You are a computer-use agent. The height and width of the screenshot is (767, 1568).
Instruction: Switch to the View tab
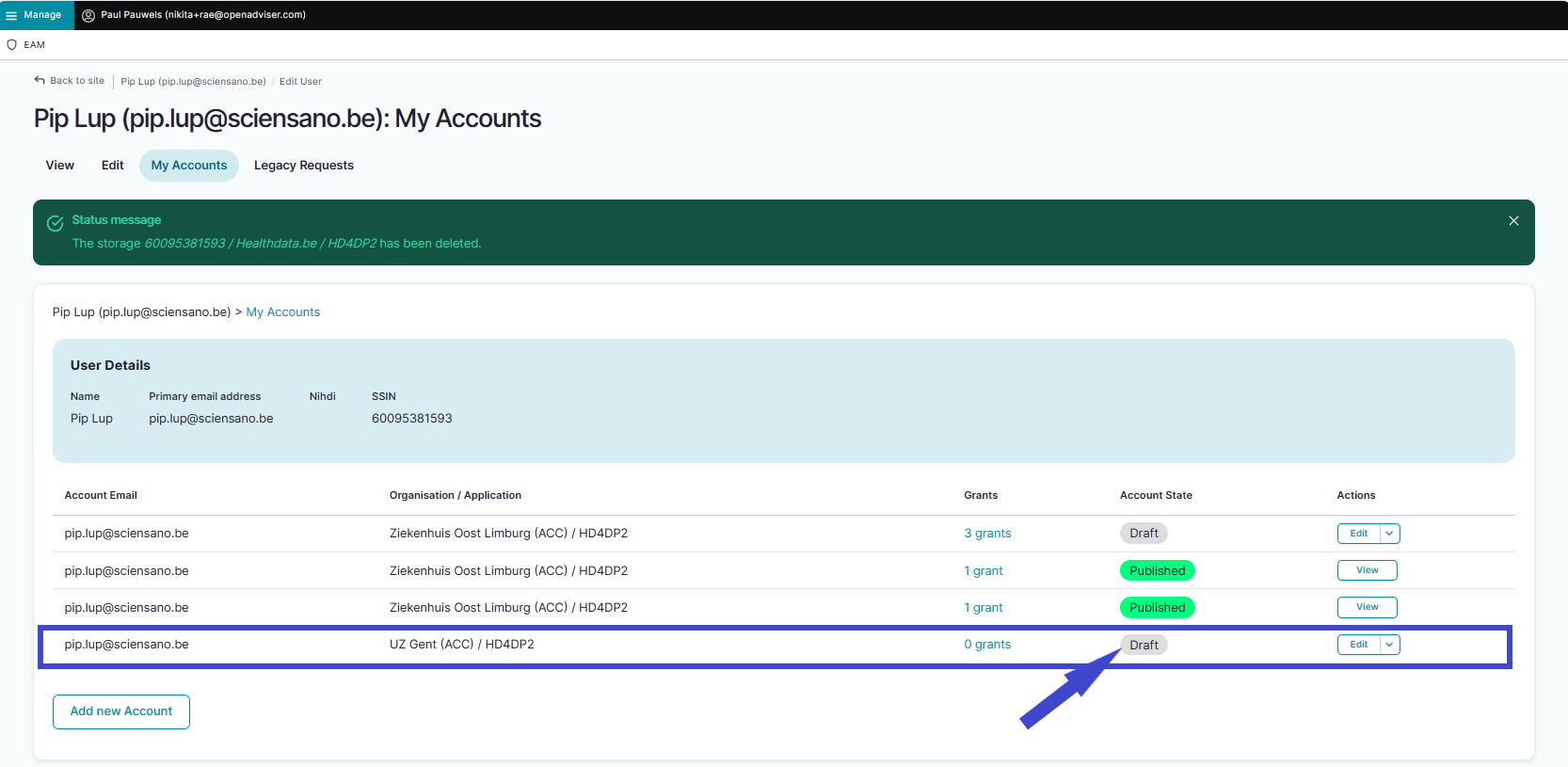60,166
